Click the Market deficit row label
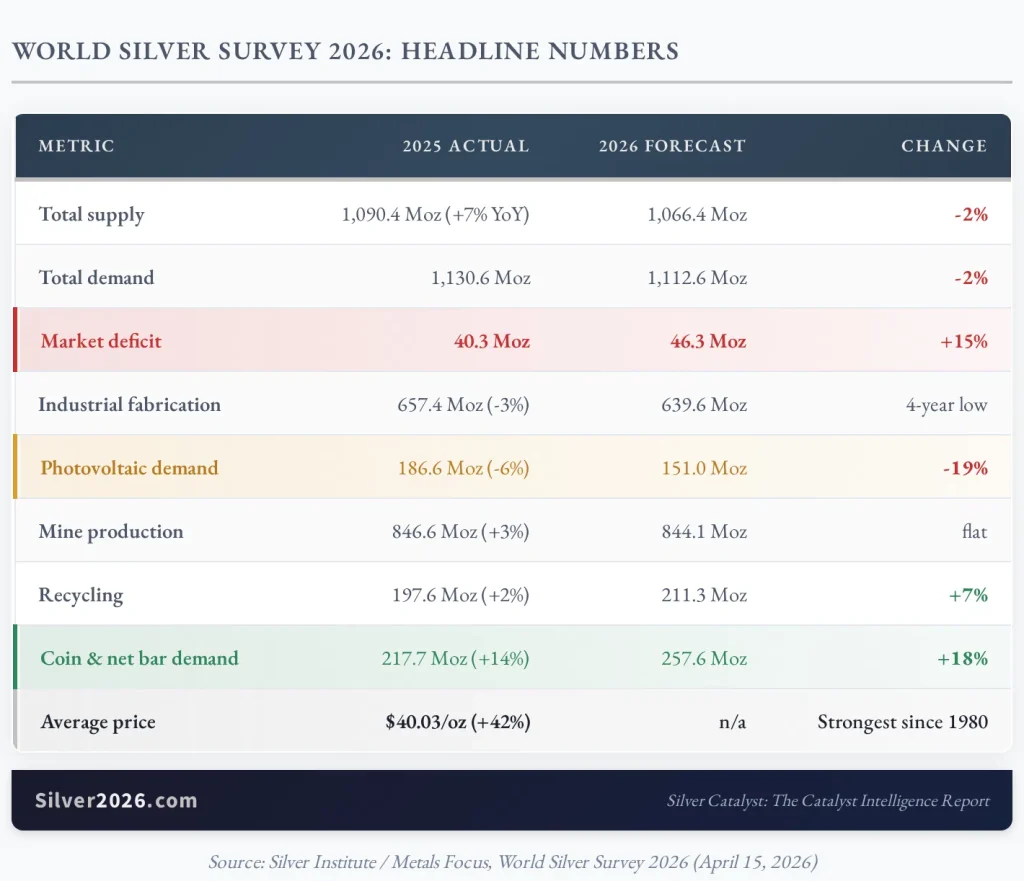1024x881 pixels. (x=101, y=341)
